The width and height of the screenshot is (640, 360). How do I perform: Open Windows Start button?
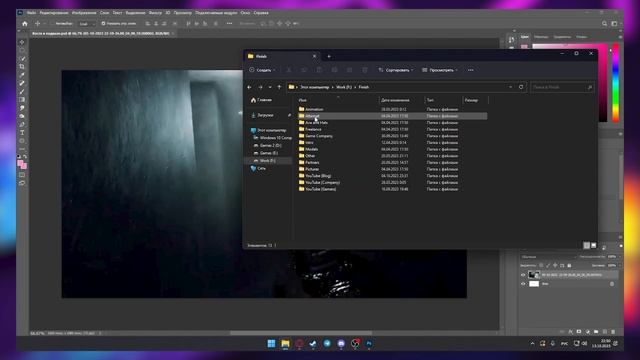click(x=271, y=343)
